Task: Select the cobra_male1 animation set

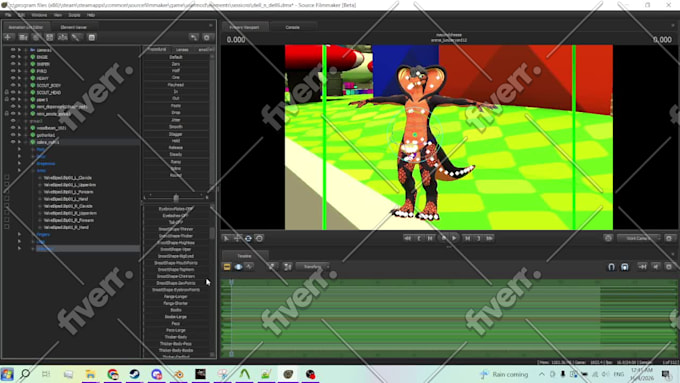Action: coord(48,142)
